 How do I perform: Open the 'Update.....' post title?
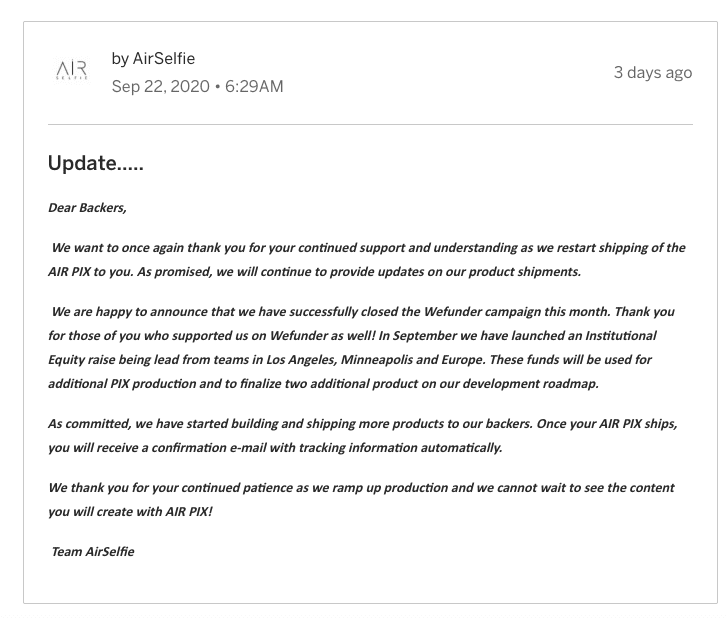(96, 163)
